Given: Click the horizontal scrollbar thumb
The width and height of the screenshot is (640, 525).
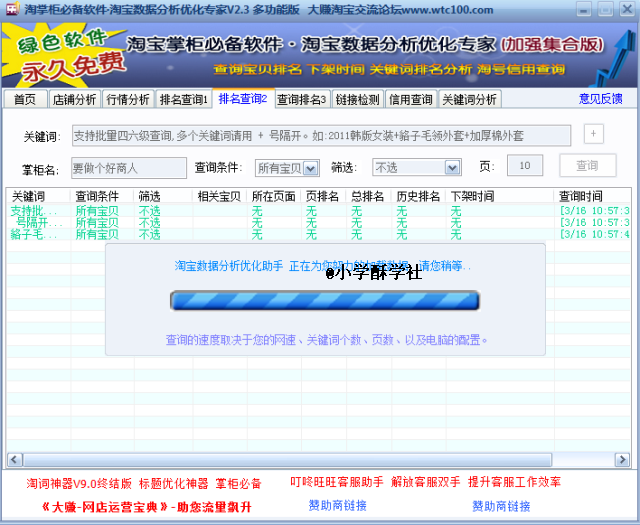Looking at the screenshot, I should [287, 460].
